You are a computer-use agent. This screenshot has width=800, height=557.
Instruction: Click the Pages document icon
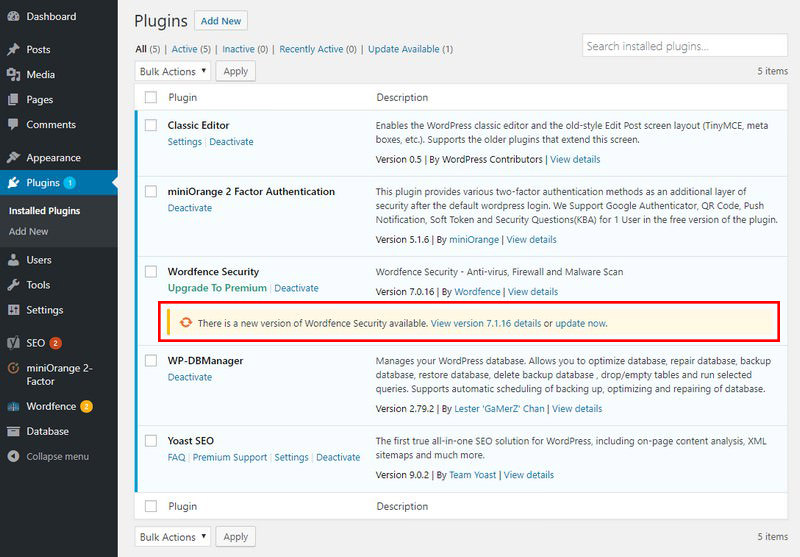click(x=13, y=99)
